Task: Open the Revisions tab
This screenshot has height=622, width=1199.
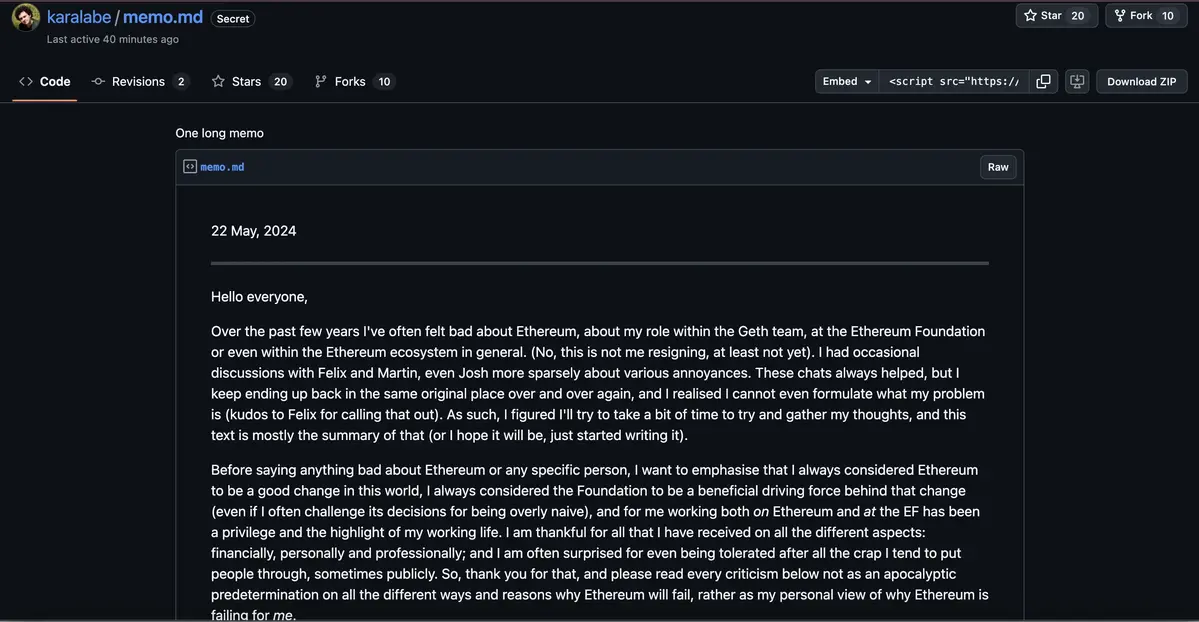Action: tap(139, 82)
